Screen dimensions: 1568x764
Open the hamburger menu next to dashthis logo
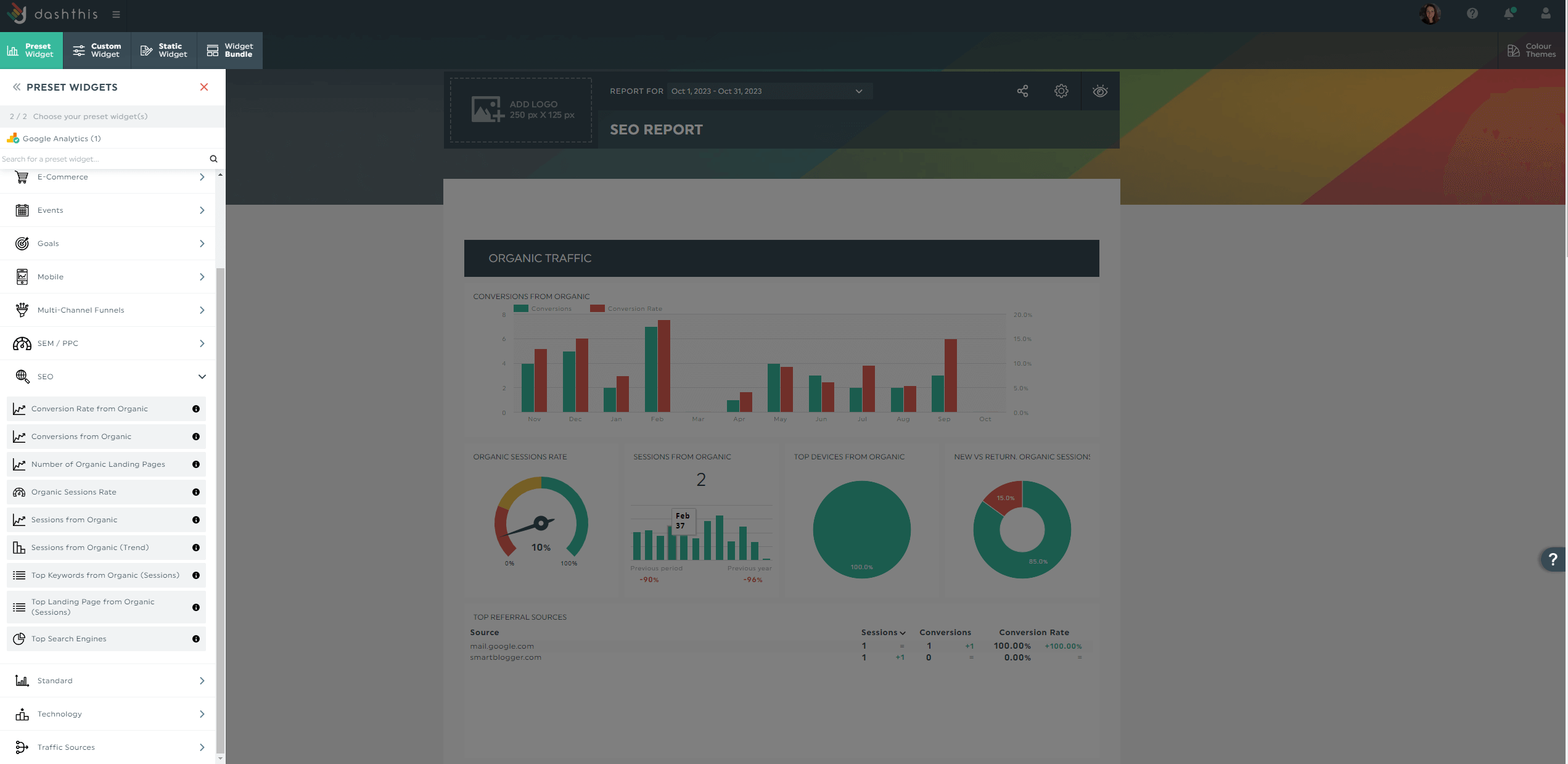(116, 14)
